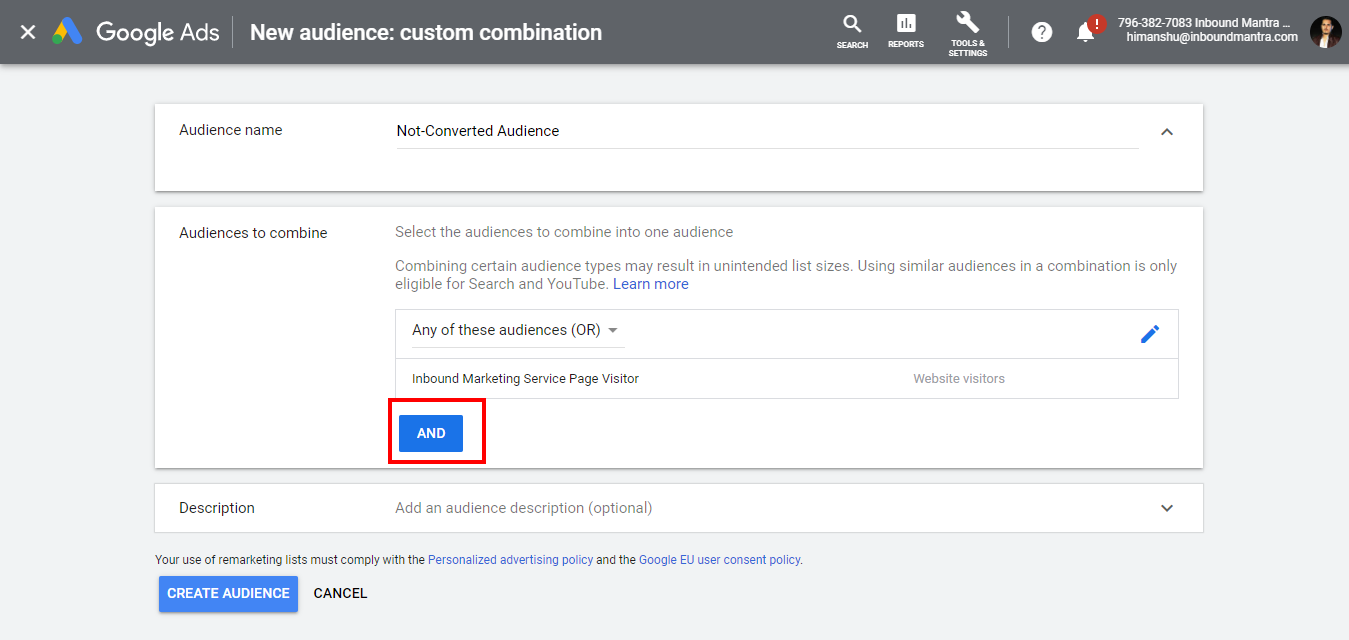Open the Learn more link
Screen dimensions: 1349x640
click(650, 284)
